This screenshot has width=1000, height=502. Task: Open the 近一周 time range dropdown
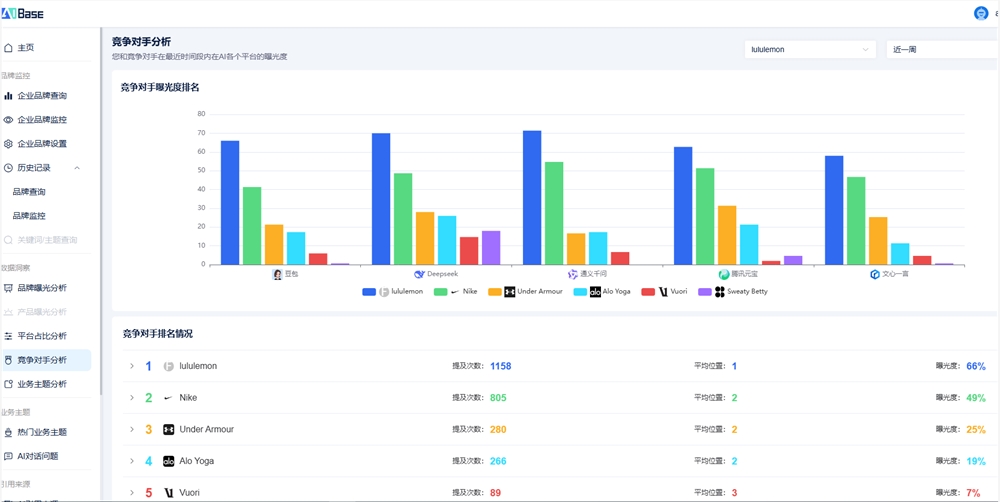pos(940,49)
